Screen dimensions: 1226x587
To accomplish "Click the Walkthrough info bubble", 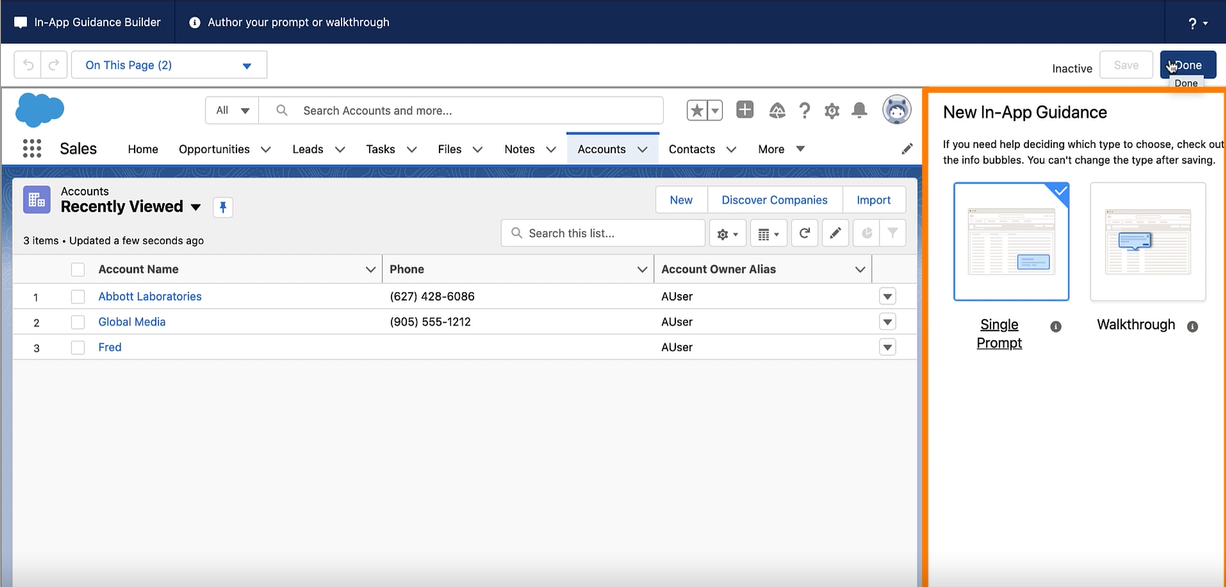I will [1192, 326].
